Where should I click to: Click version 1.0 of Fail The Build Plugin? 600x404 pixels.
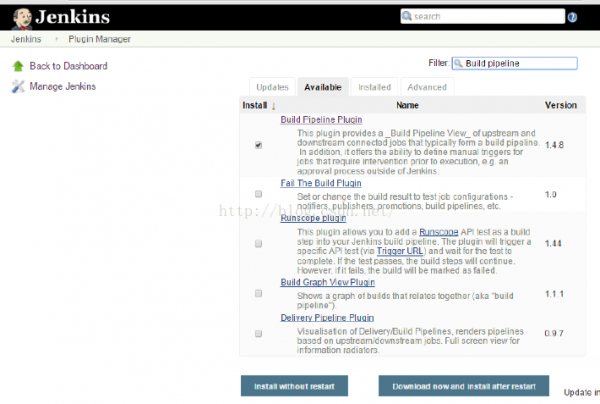pos(551,194)
